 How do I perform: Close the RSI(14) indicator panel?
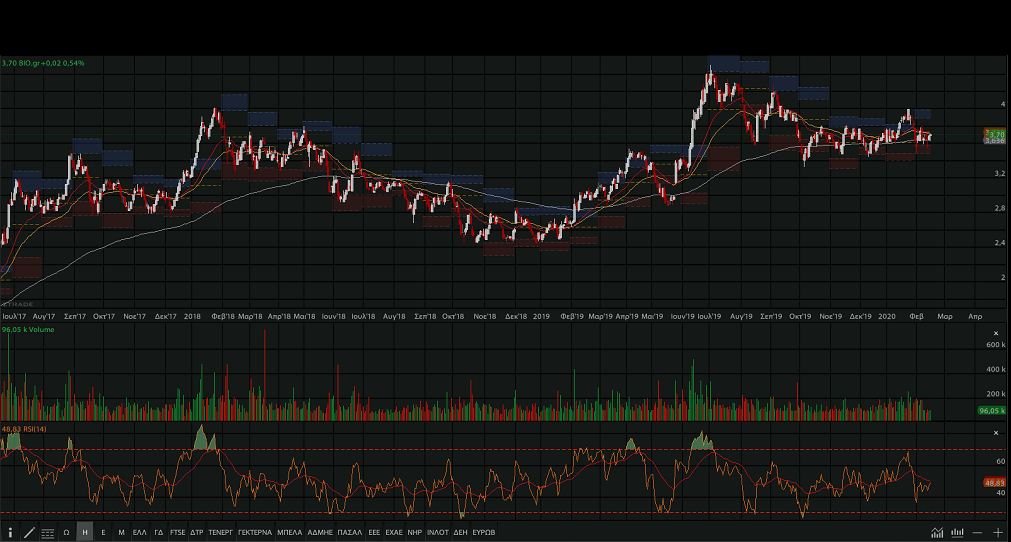tap(995, 433)
